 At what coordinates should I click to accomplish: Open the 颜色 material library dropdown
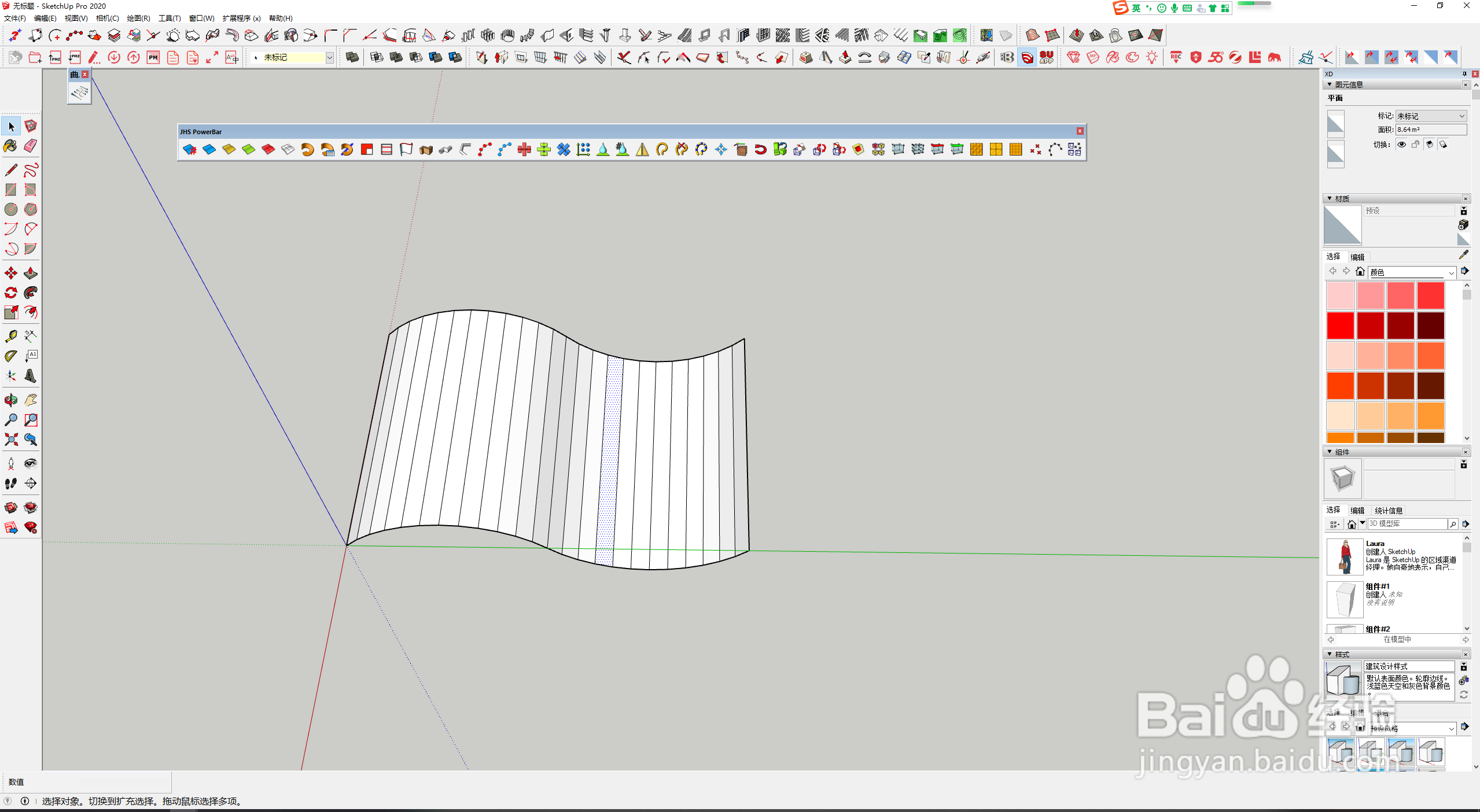click(1451, 272)
